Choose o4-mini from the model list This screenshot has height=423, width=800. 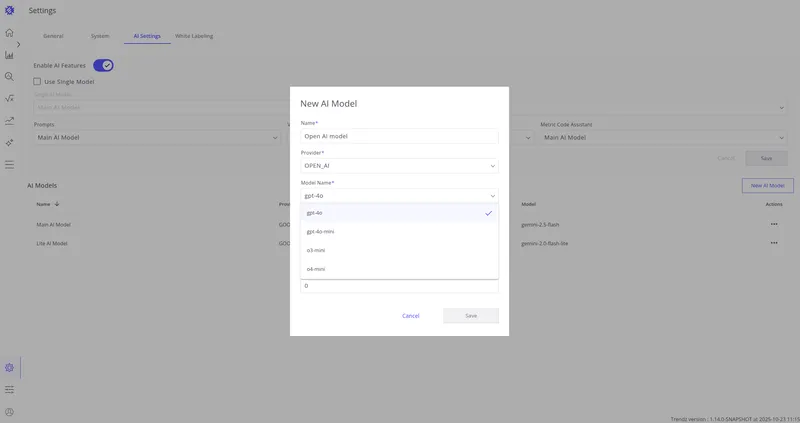pos(399,269)
